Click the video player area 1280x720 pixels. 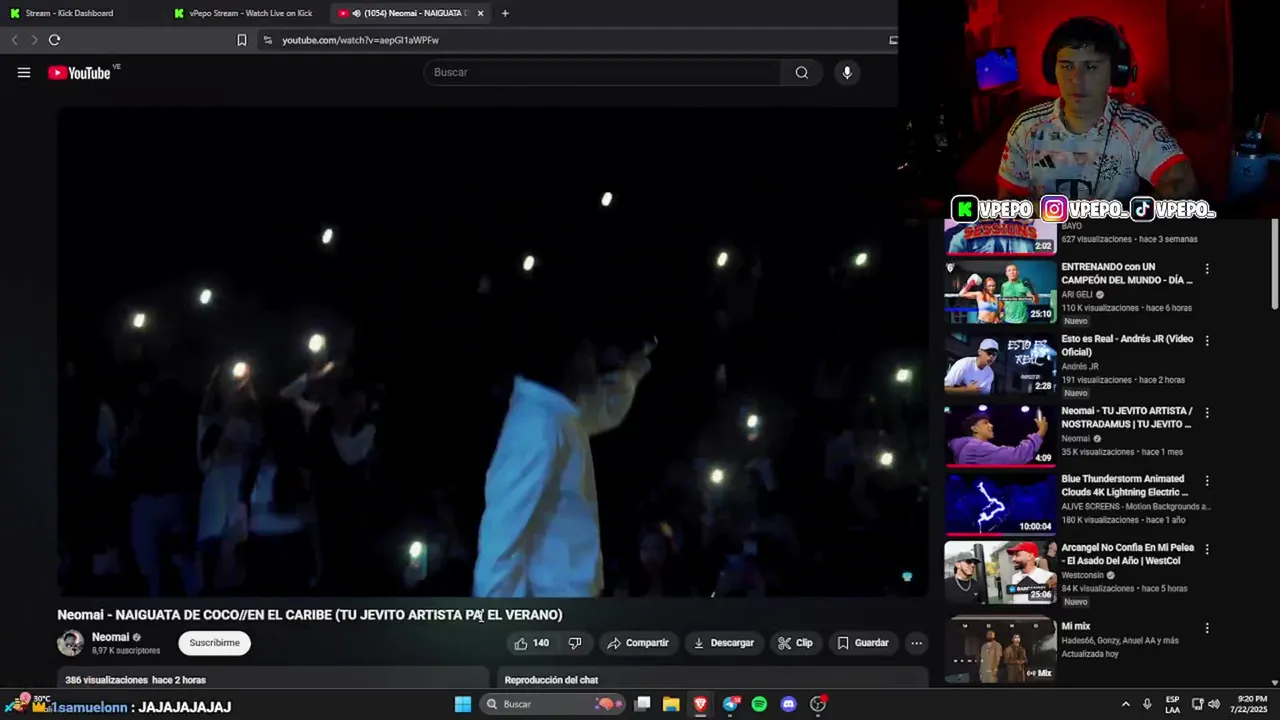tap(492, 352)
